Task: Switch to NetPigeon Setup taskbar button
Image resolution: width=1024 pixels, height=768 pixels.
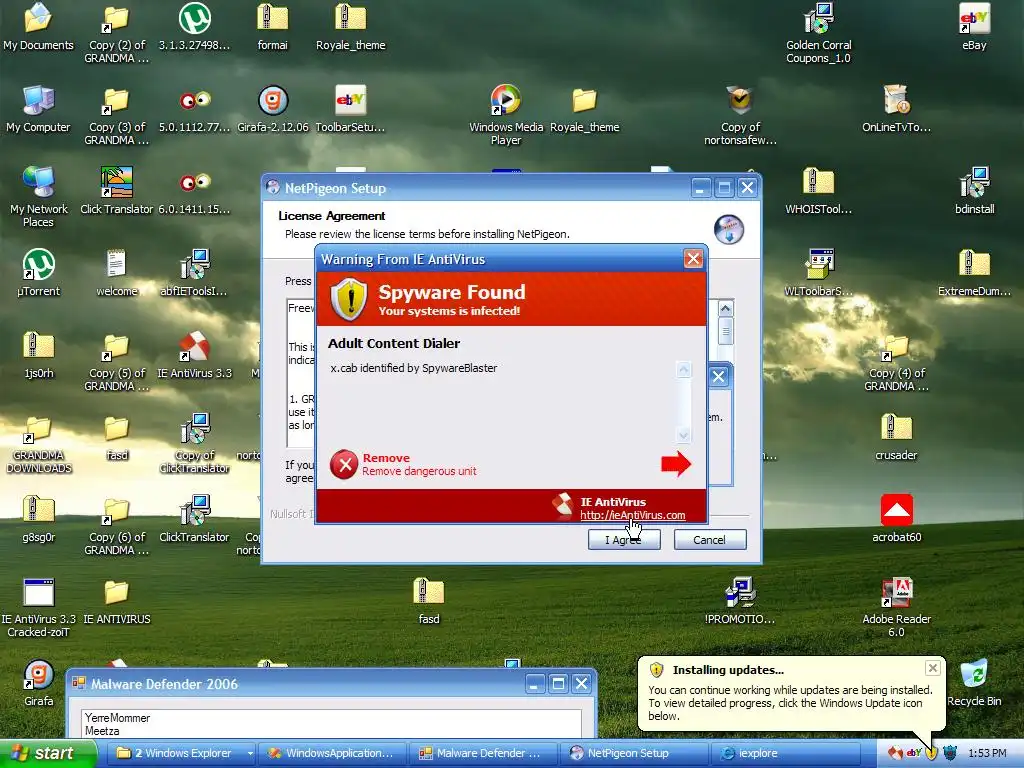Action: [x=633, y=753]
